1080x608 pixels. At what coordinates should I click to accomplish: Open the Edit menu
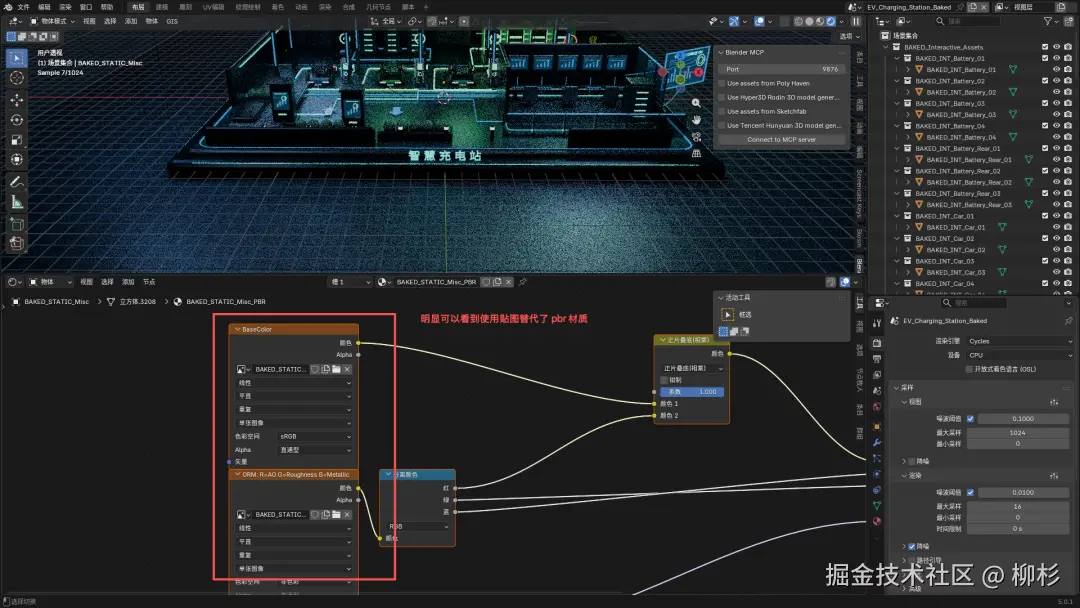(x=44, y=7)
